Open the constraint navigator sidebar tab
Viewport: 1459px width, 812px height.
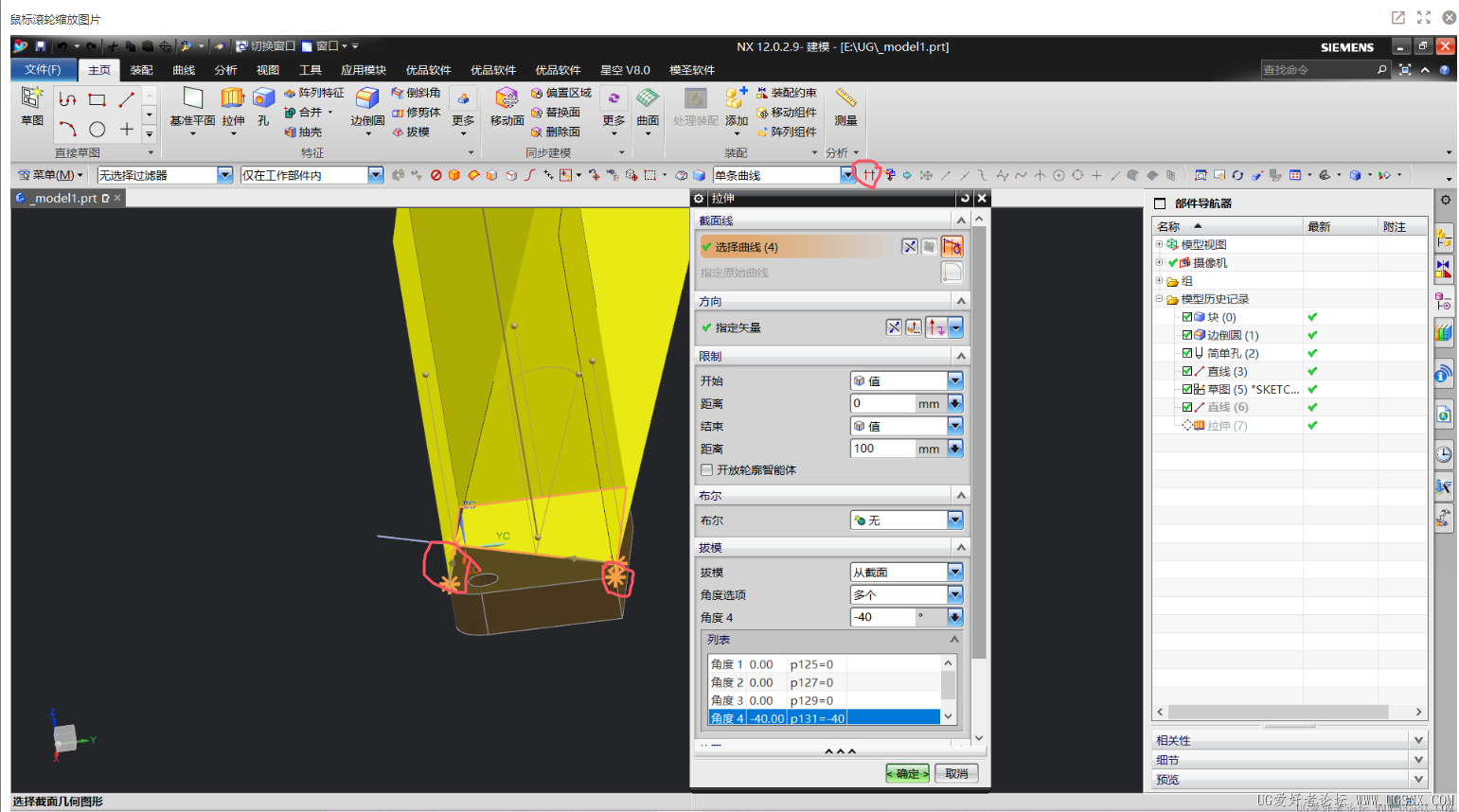point(1444,271)
